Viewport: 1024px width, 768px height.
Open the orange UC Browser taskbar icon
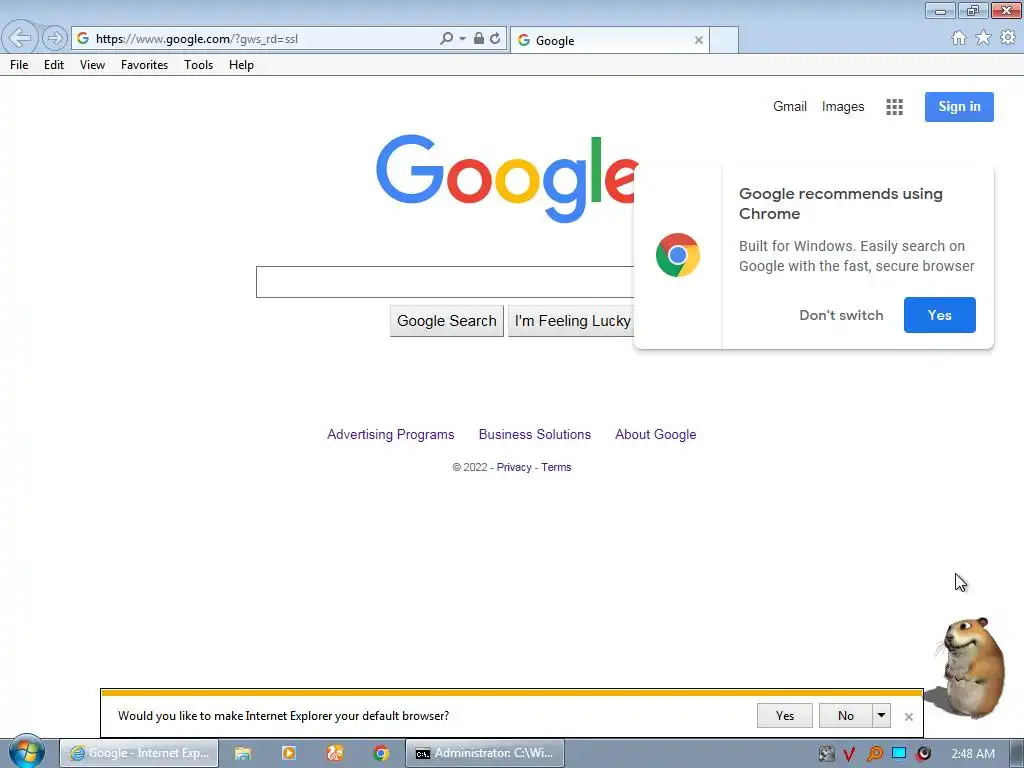[x=335, y=753]
